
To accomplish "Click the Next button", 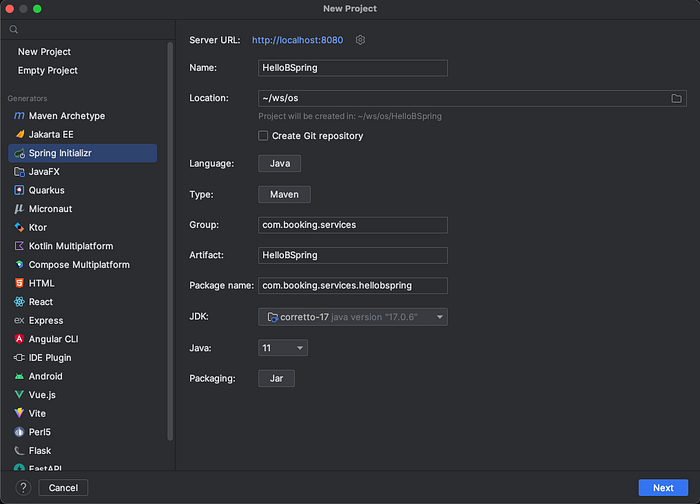I will (x=663, y=488).
